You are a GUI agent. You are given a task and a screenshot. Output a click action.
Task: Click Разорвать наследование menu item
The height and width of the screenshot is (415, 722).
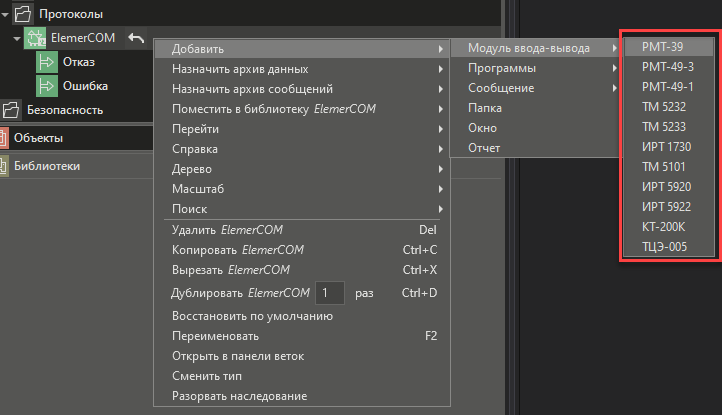[239, 396]
